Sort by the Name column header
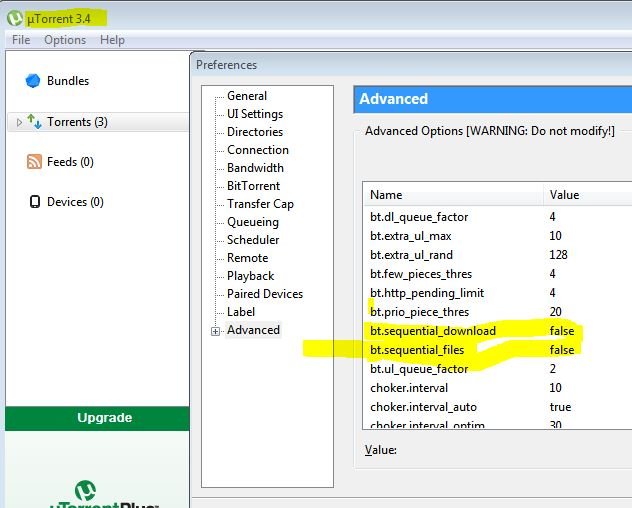This screenshot has width=632, height=508. pyautogui.click(x=453, y=195)
